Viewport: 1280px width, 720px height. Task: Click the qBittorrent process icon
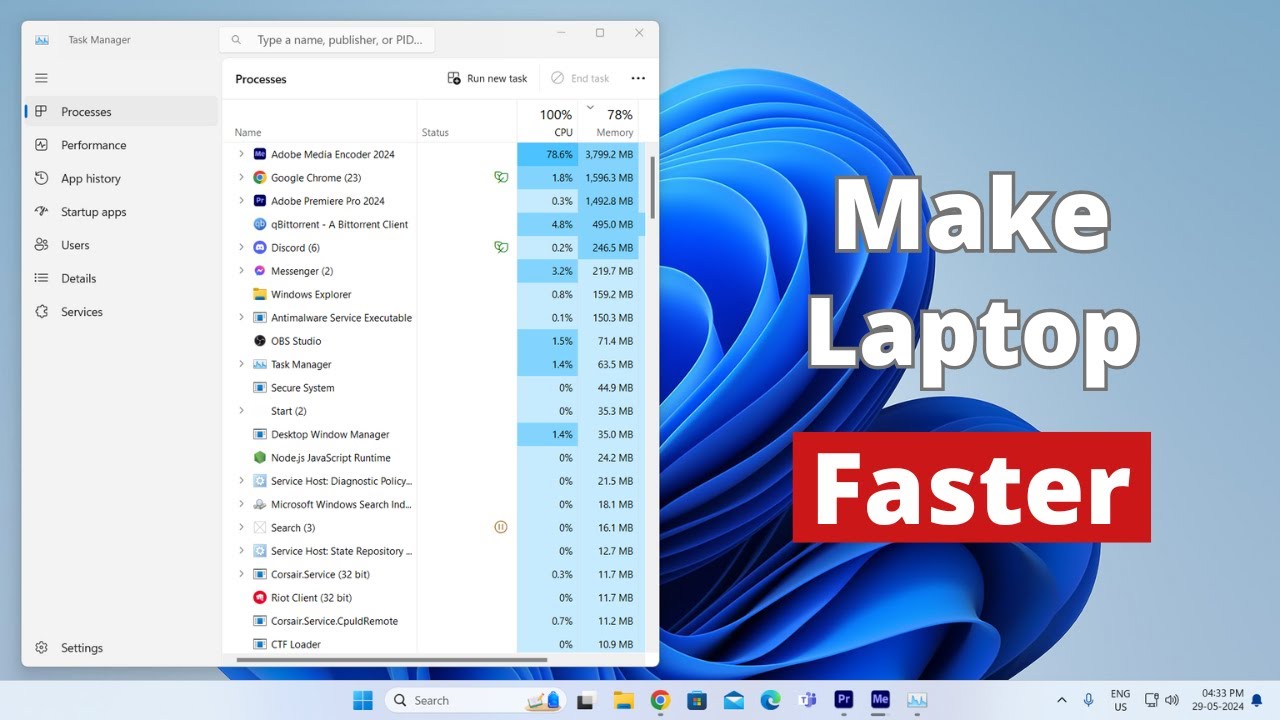(260, 224)
